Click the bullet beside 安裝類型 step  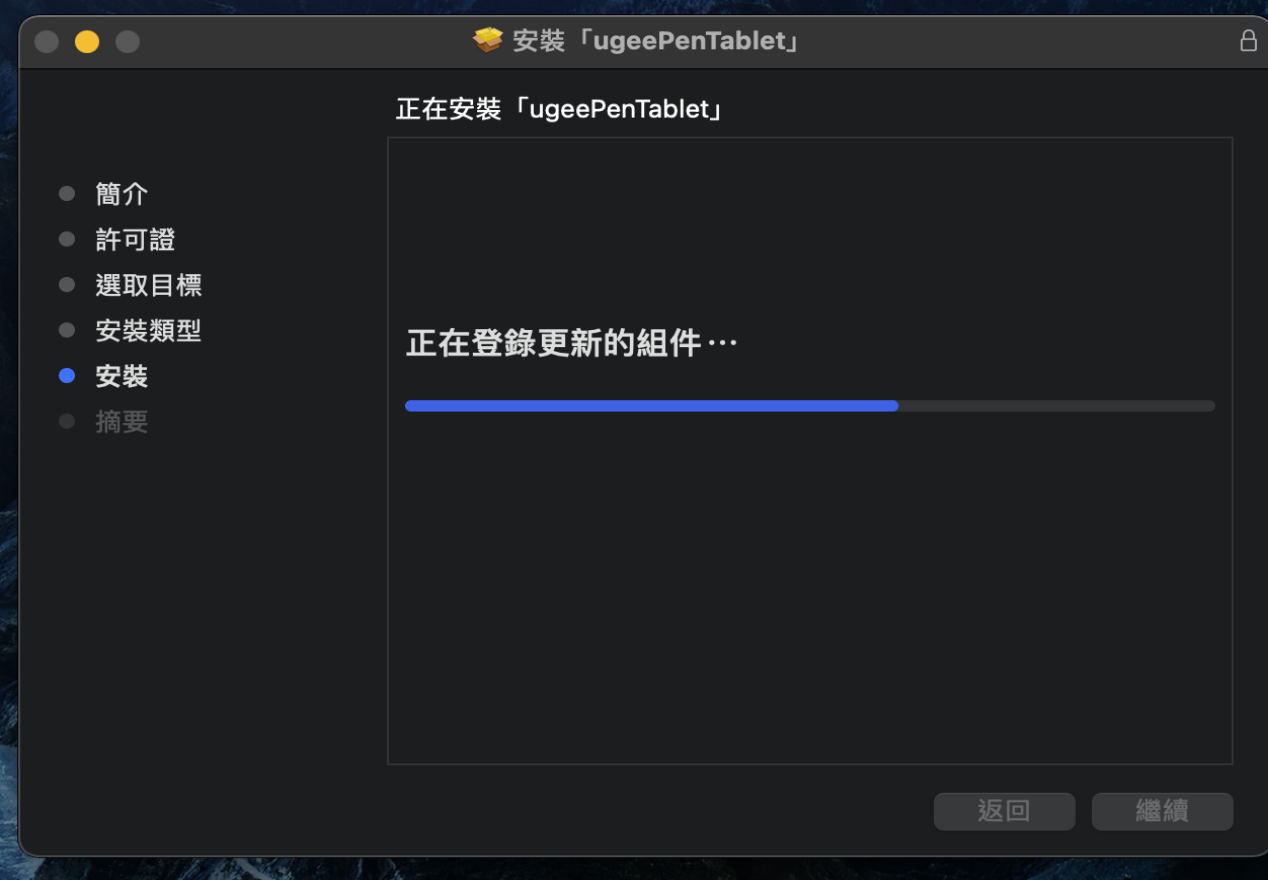click(x=67, y=330)
